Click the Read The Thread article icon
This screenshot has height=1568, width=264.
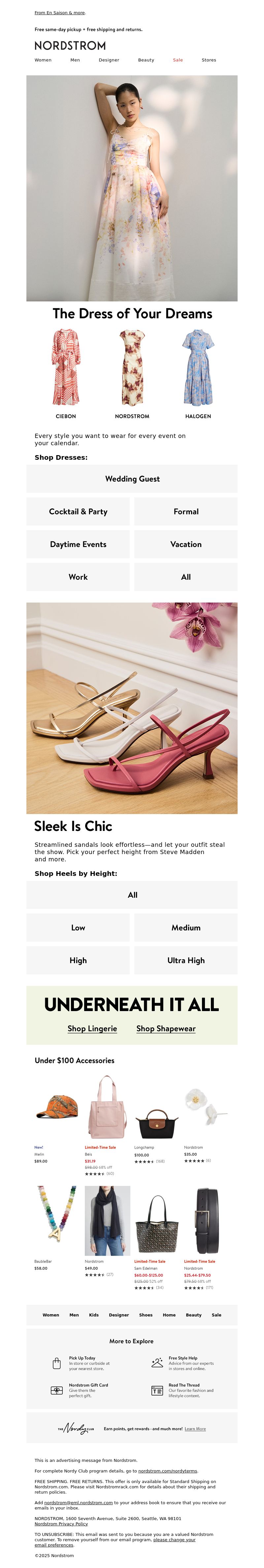click(x=157, y=1390)
